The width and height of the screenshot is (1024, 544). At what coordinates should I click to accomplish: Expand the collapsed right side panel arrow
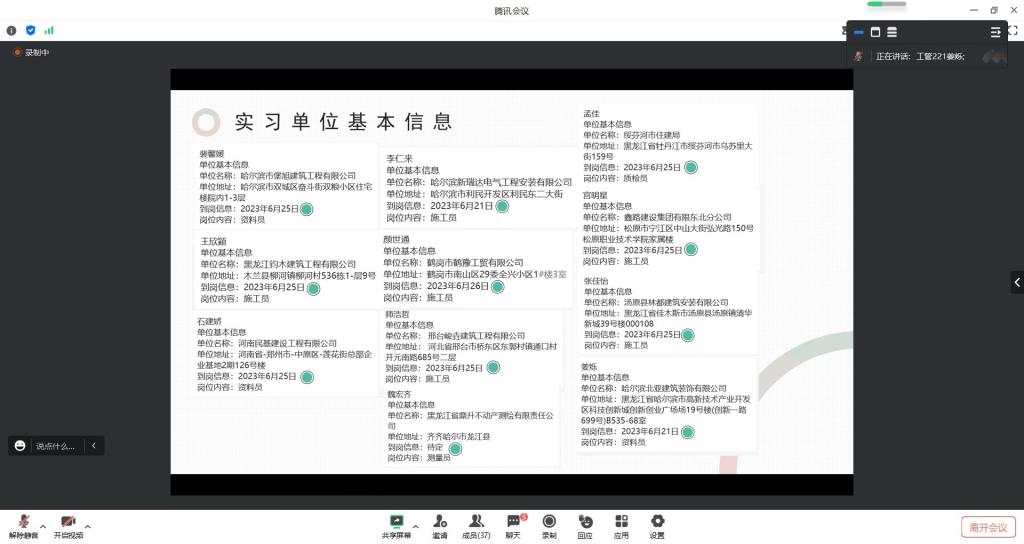pos(1016,282)
